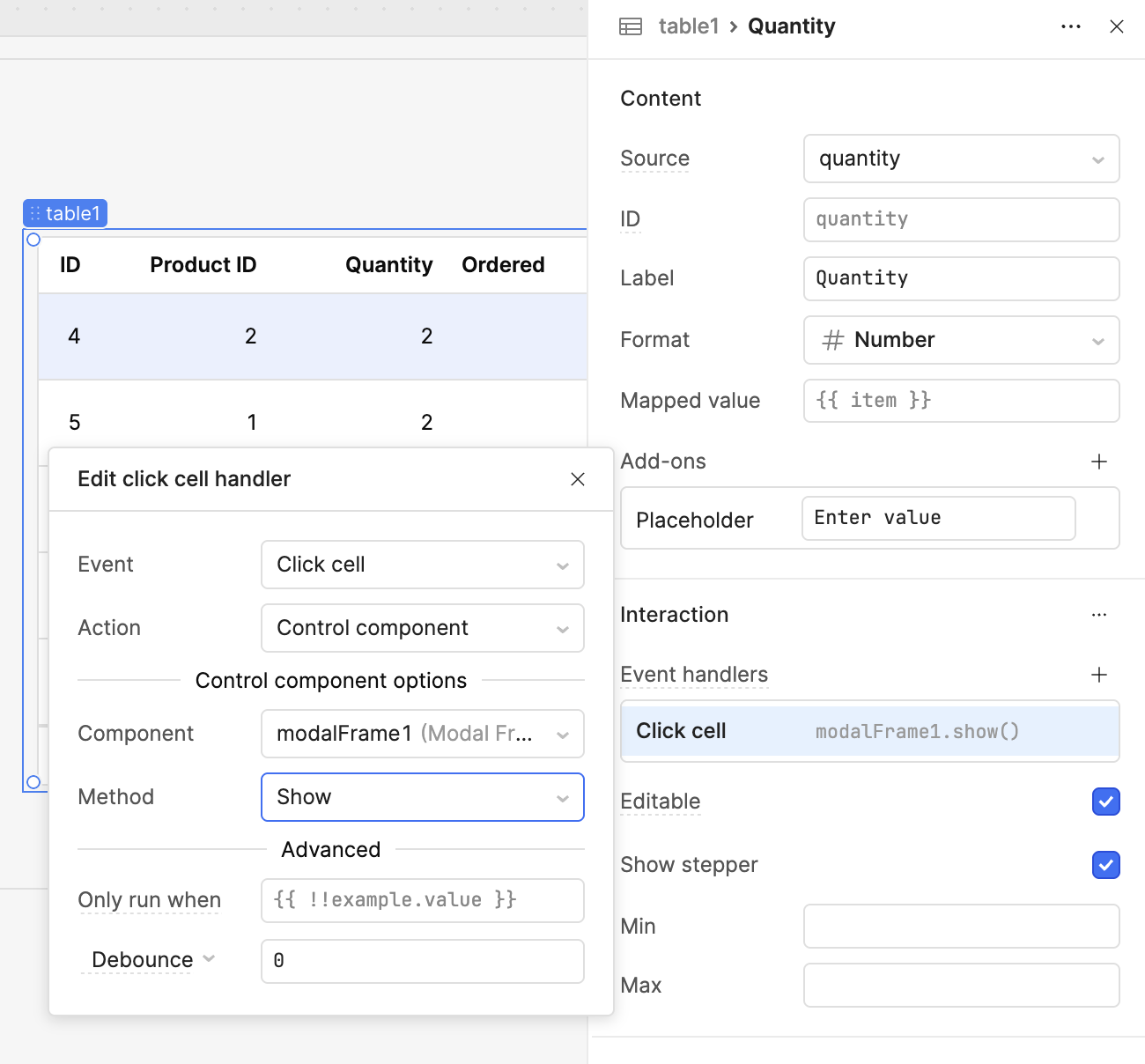
Task: Add a new add-on with plus icon
Action: 1099,462
